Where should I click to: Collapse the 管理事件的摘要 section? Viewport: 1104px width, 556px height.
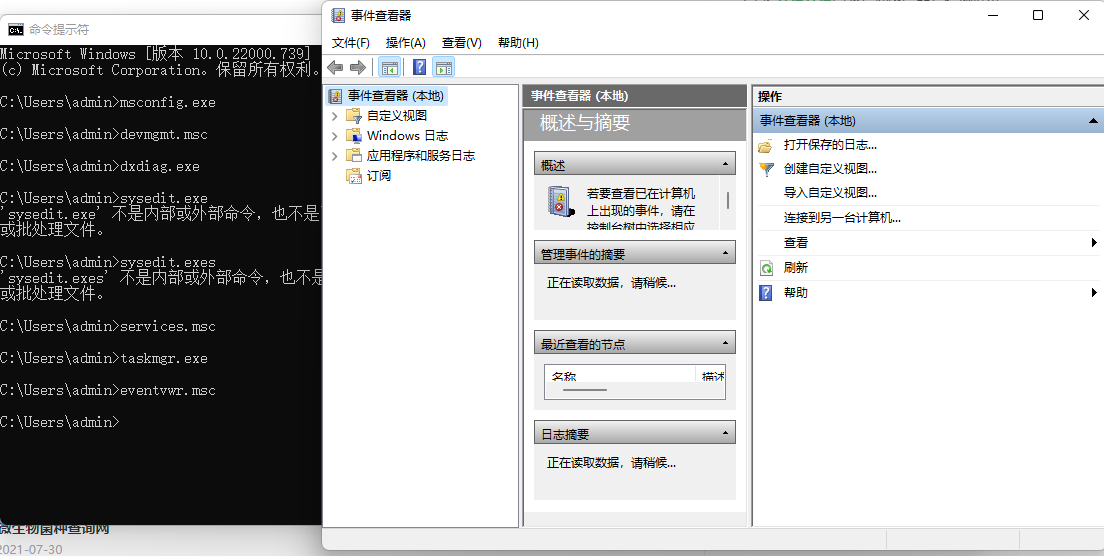725,253
